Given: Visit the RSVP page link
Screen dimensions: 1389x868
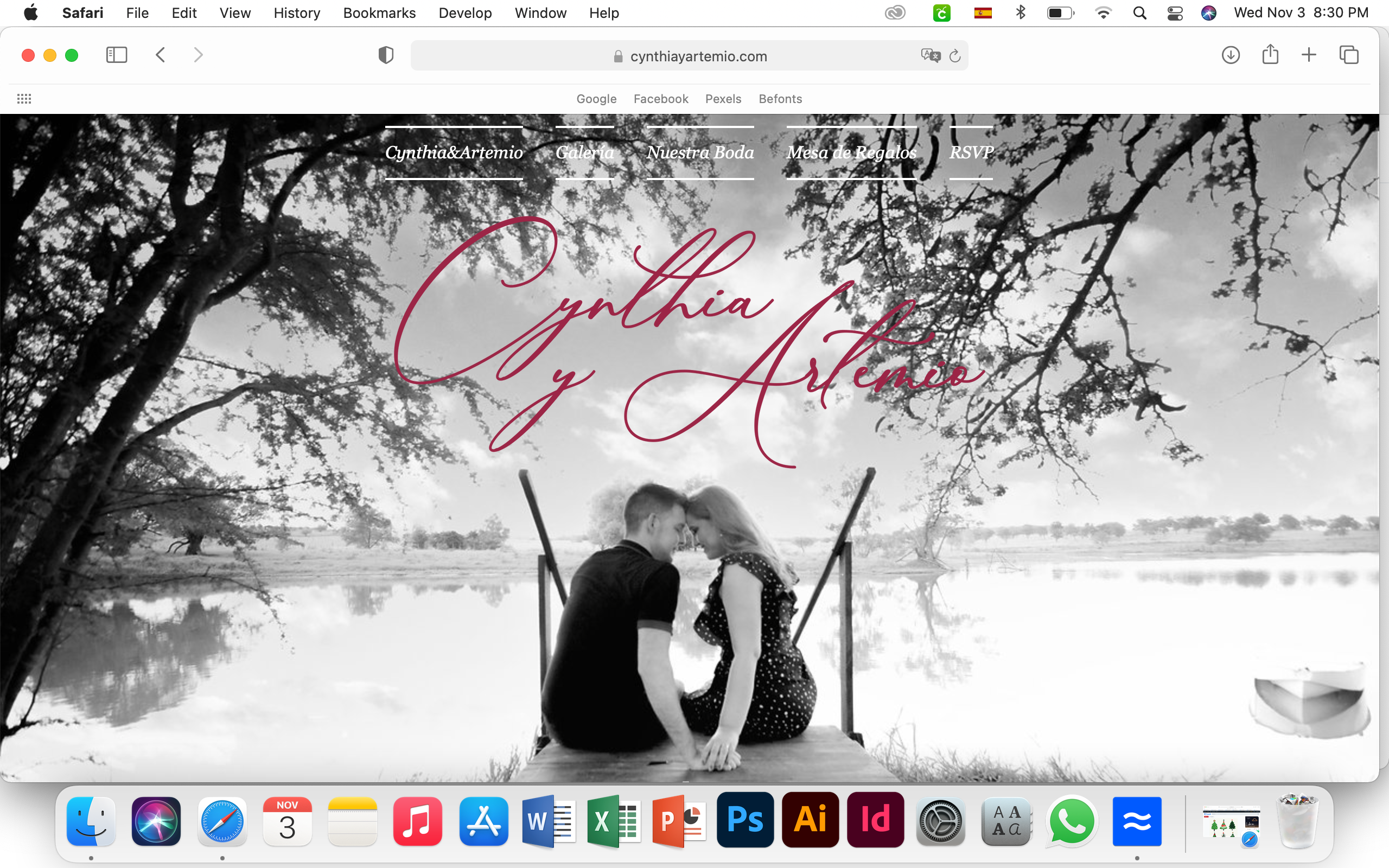Looking at the screenshot, I should point(971,152).
